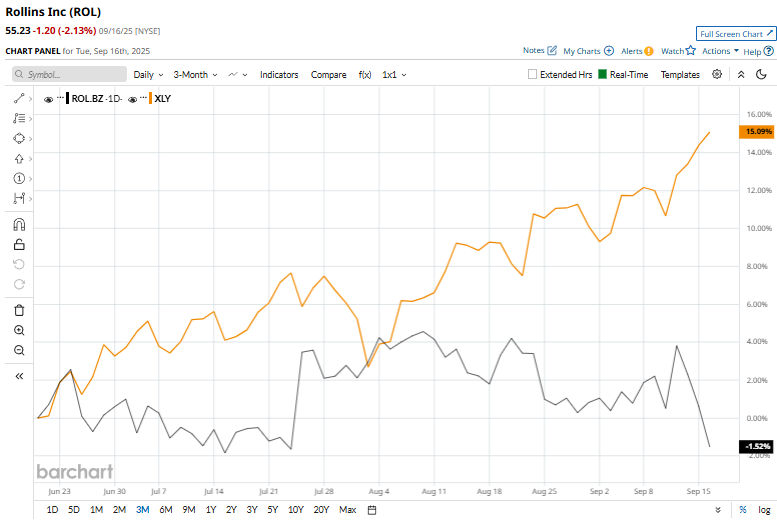
Task: Open the Templates menu
Action: tap(680, 75)
